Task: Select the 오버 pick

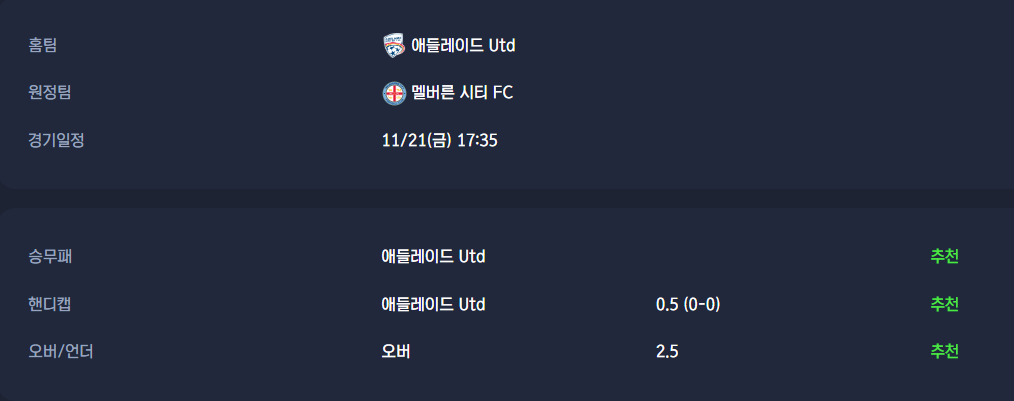Action: coord(396,351)
